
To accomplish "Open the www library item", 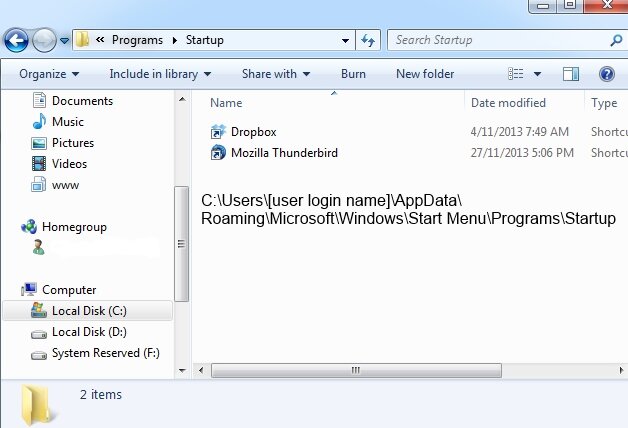I will [x=65, y=185].
